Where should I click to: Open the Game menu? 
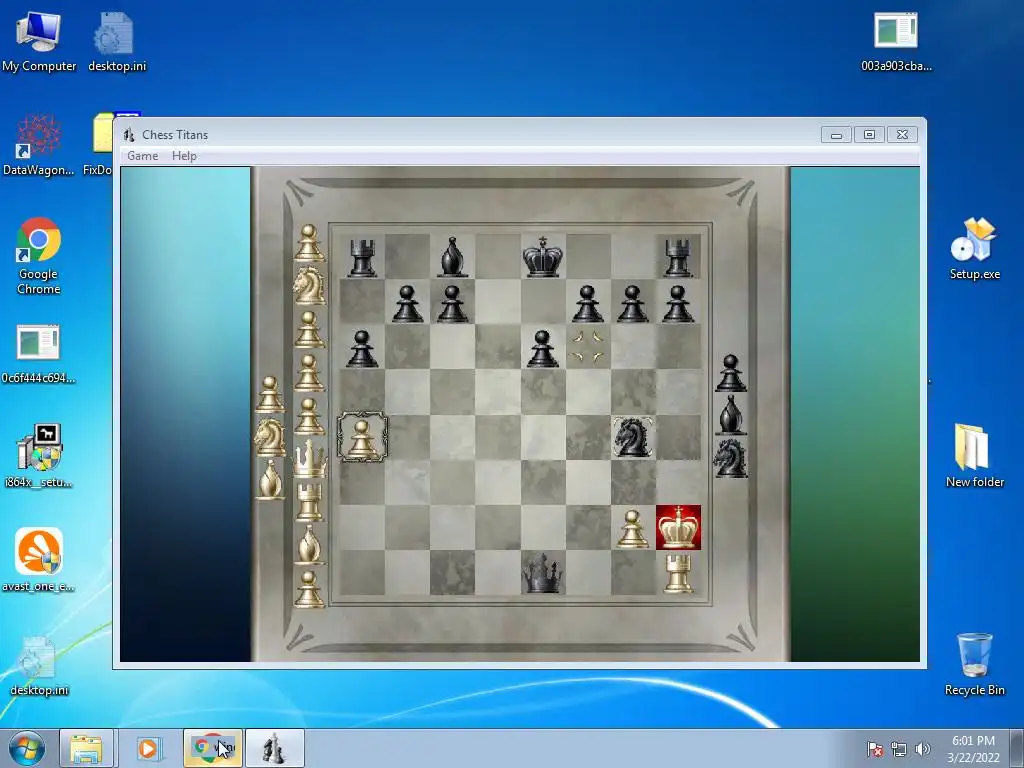coord(142,155)
